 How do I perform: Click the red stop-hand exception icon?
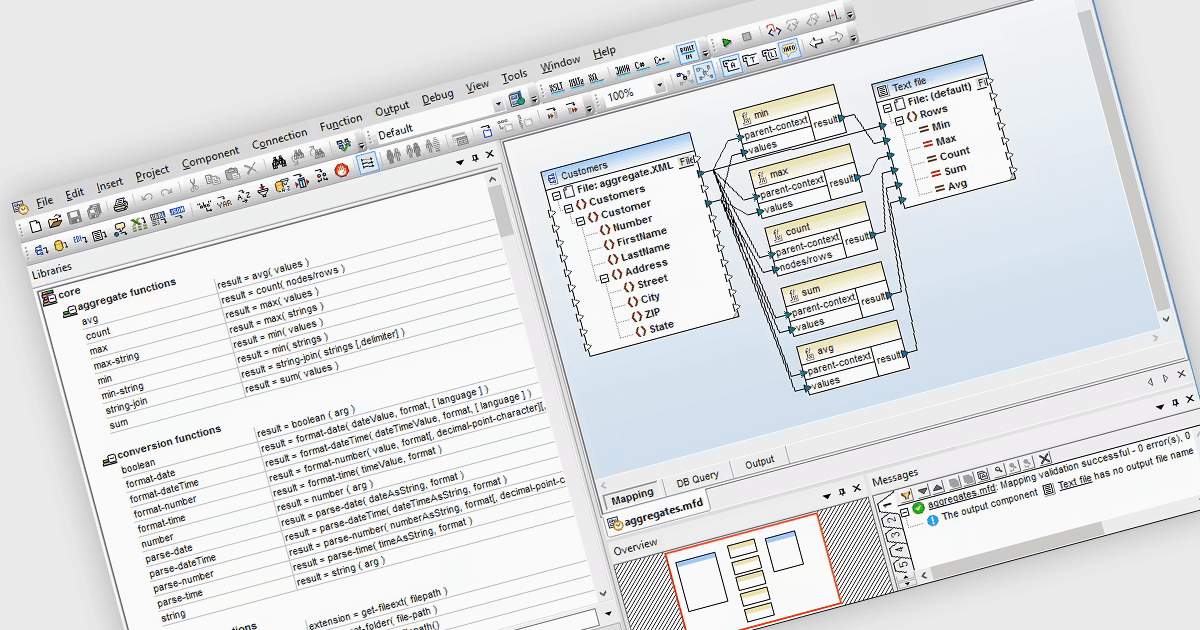(341, 171)
